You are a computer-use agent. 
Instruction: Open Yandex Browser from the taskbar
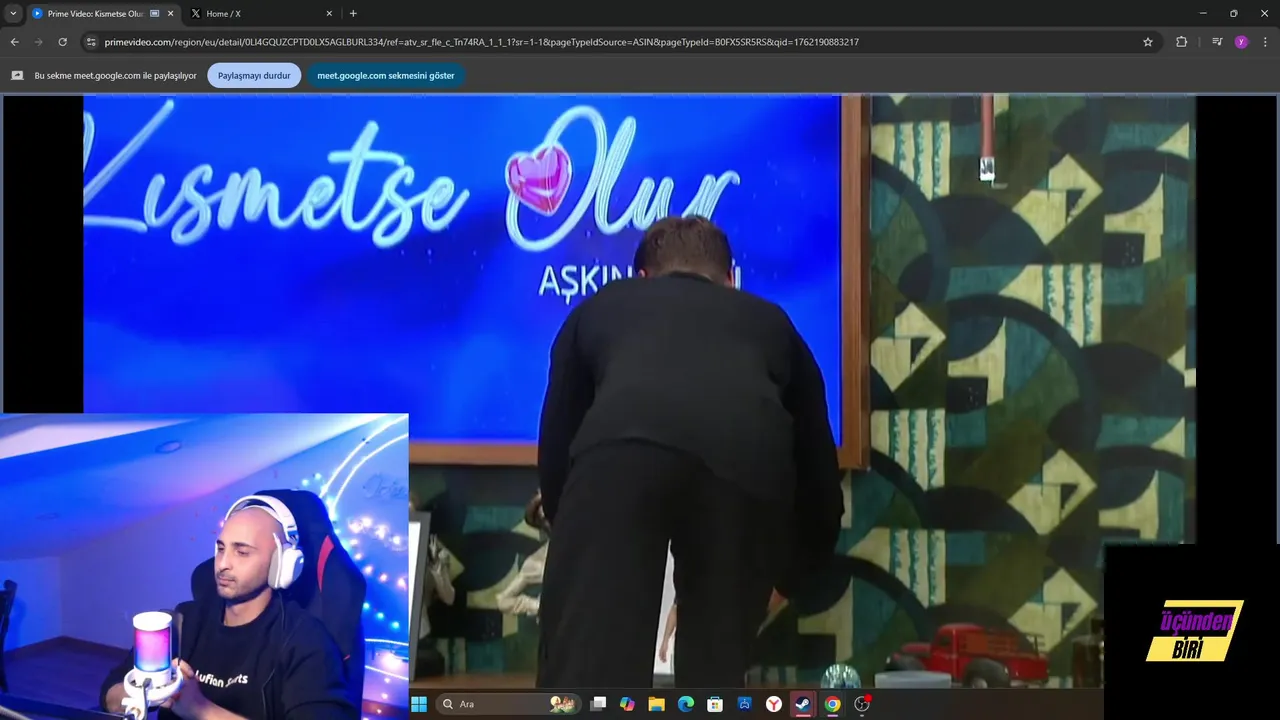774,704
